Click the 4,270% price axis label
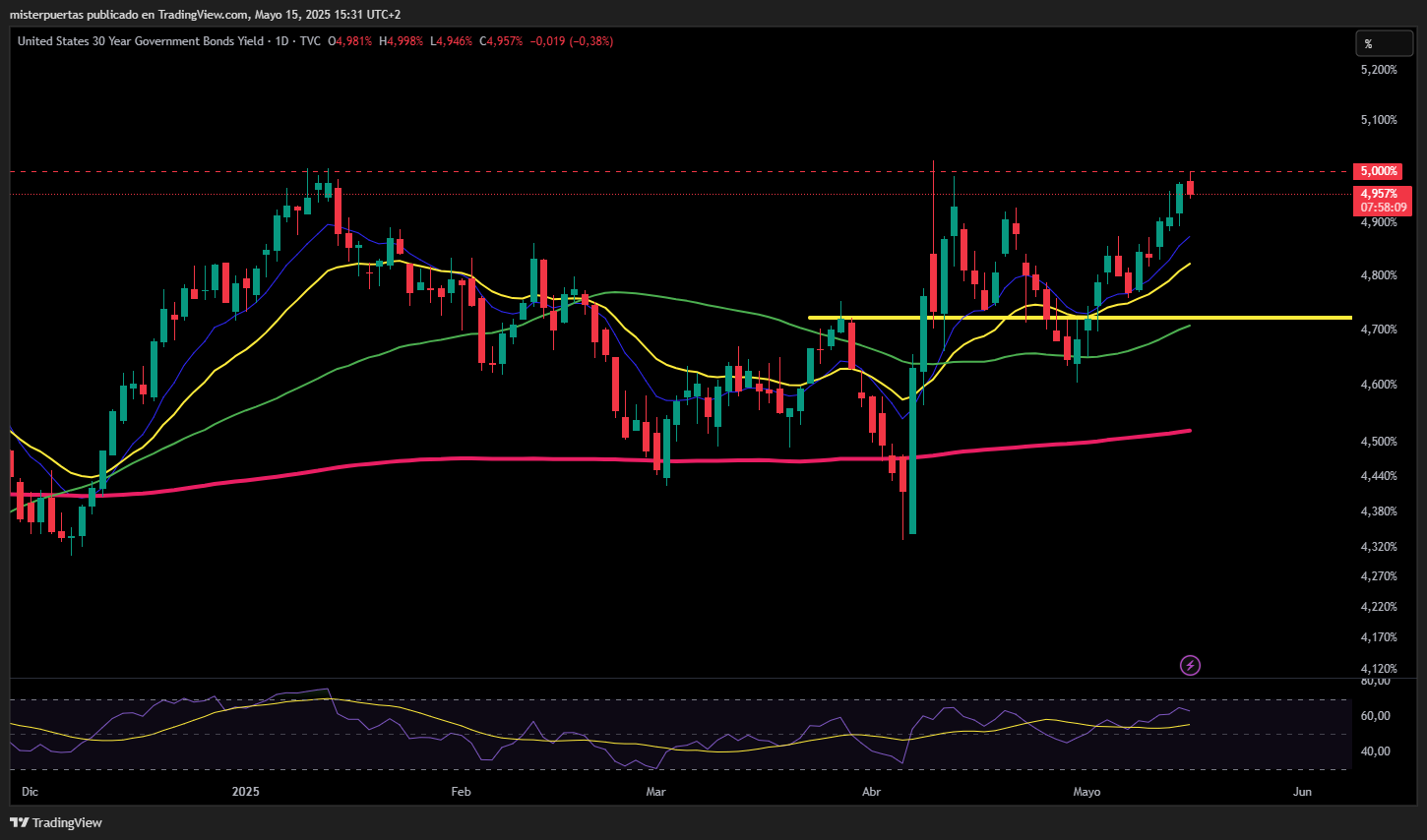1427x840 pixels. point(1379,576)
